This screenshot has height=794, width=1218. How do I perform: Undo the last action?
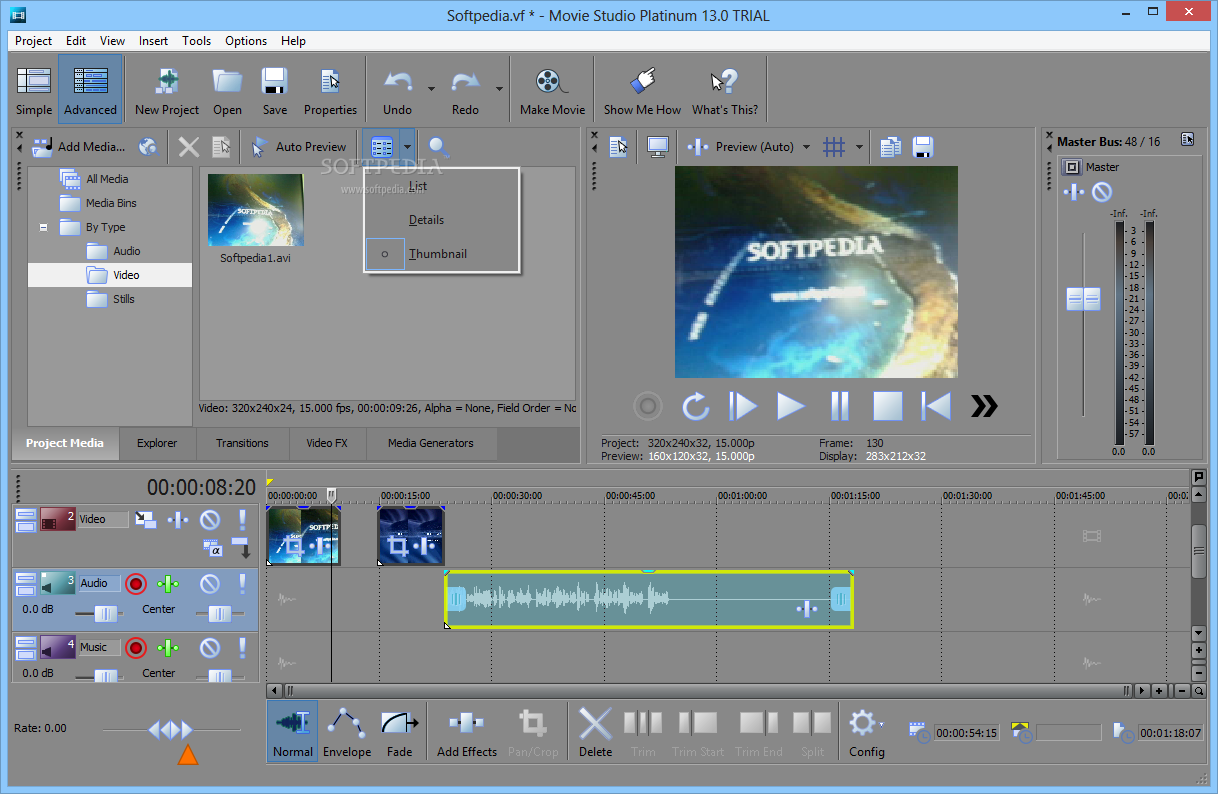coord(397,91)
